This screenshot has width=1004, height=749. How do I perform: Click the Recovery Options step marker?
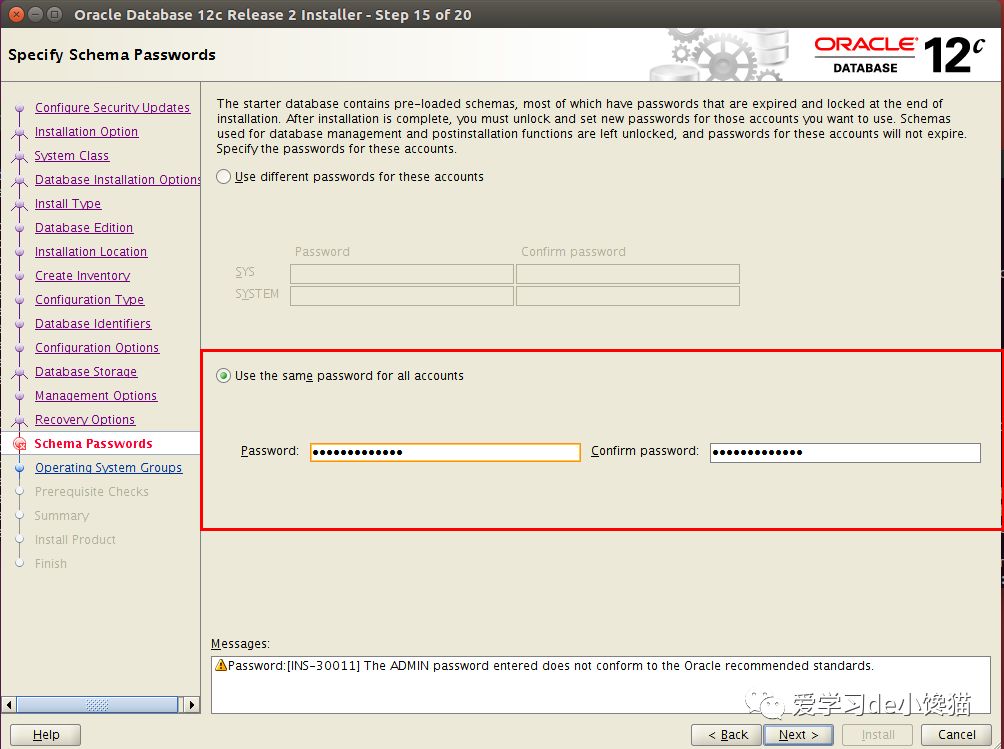coord(20,420)
